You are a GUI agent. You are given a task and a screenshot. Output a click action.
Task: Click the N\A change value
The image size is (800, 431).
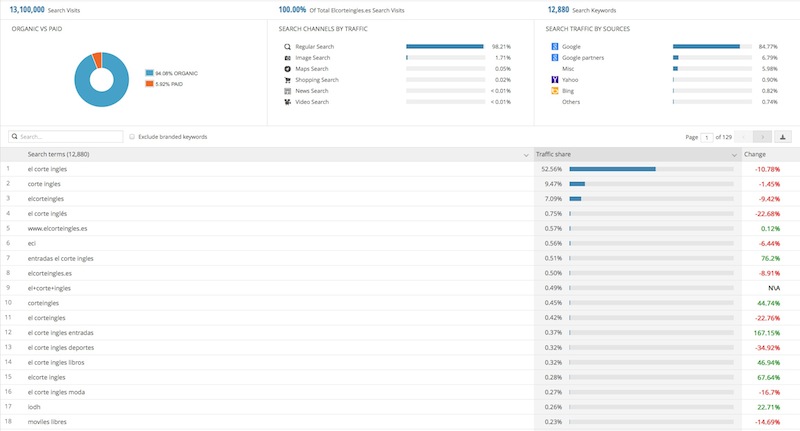click(x=774, y=288)
